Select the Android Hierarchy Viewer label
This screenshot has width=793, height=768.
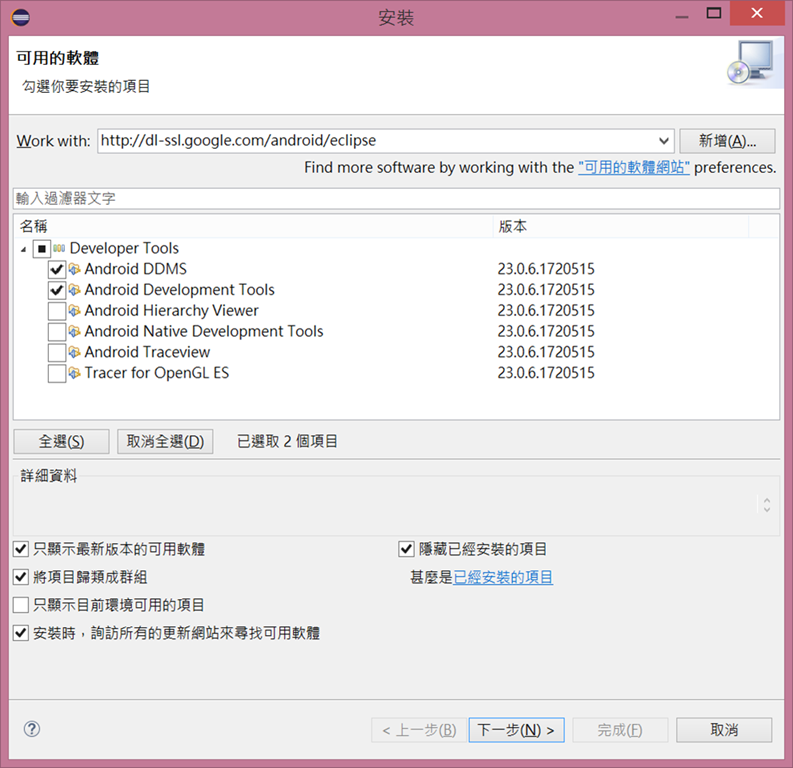pyautogui.click(x=171, y=310)
